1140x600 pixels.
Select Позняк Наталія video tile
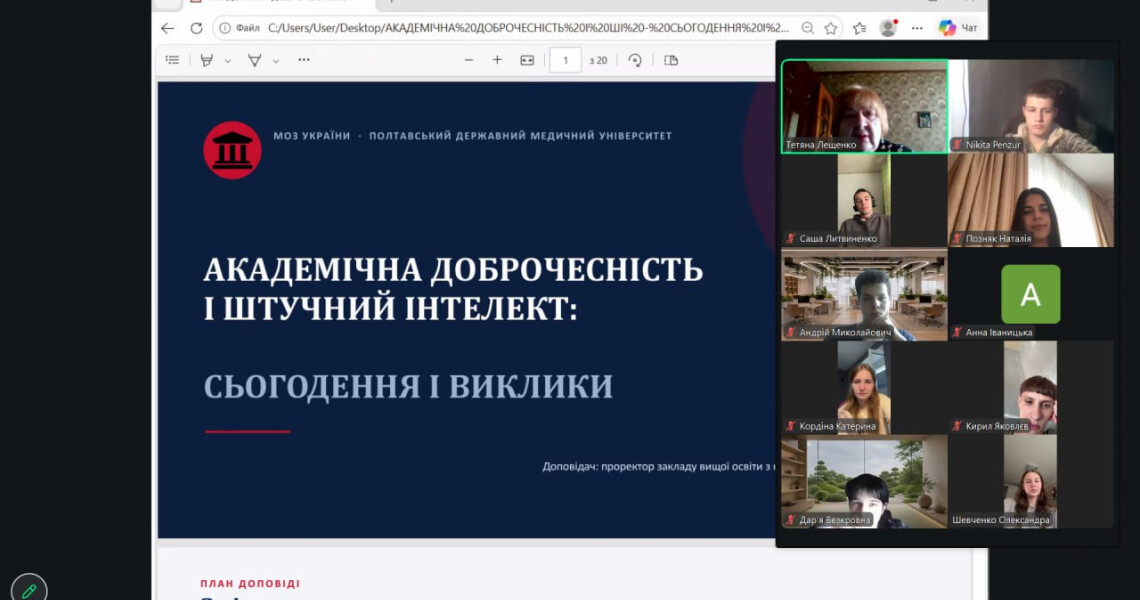pyautogui.click(x=1031, y=200)
